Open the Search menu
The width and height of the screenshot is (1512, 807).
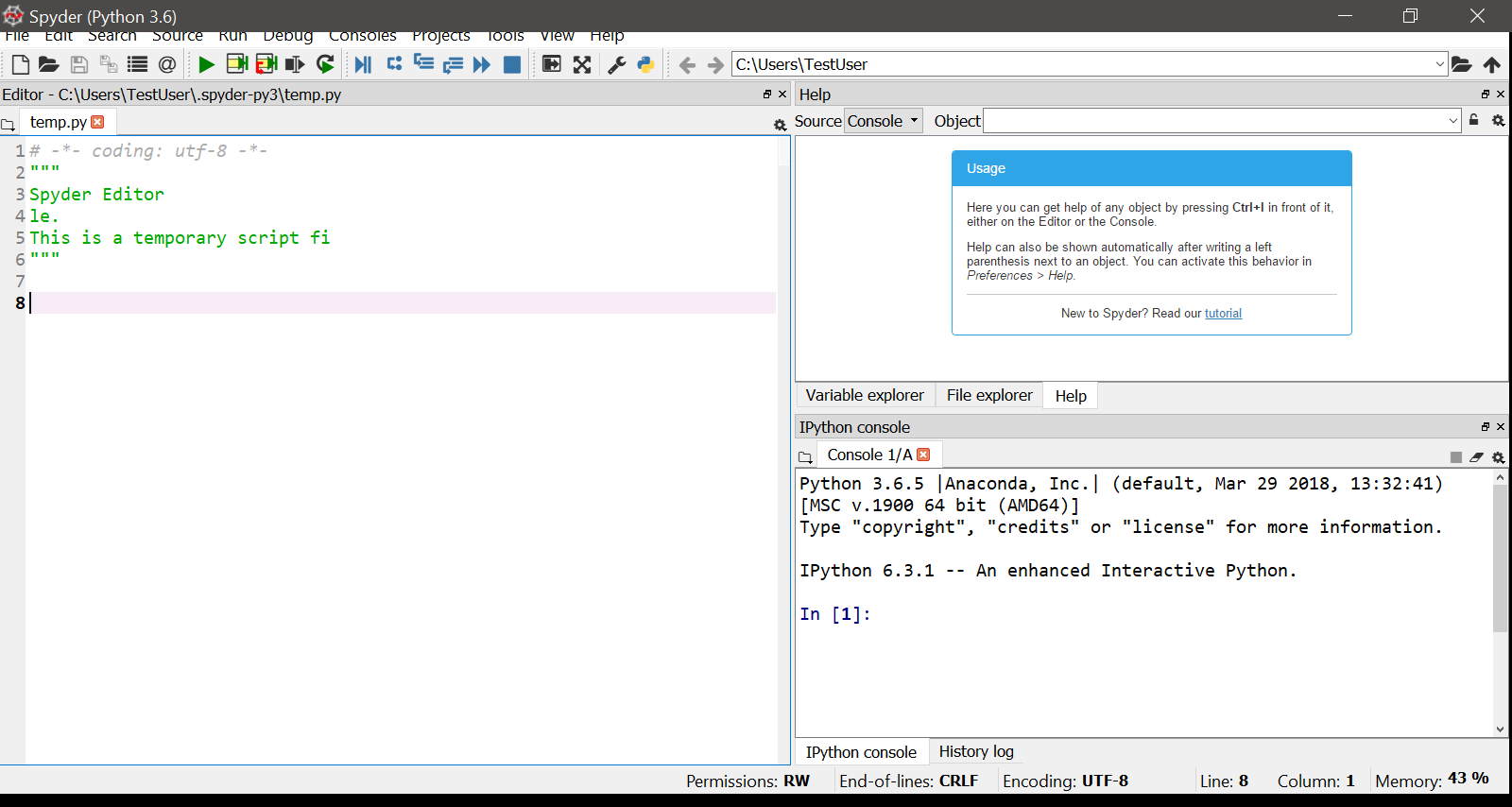(x=112, y=36)
